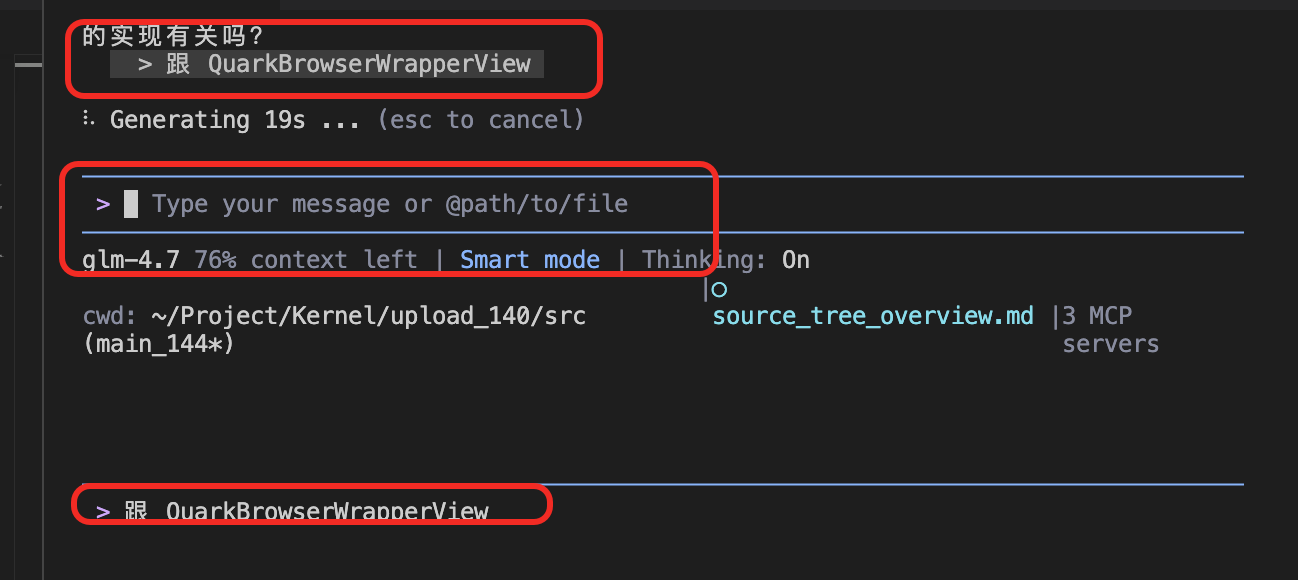
Task: Toggle the Thinking: On setting
Action: point(726,260)
